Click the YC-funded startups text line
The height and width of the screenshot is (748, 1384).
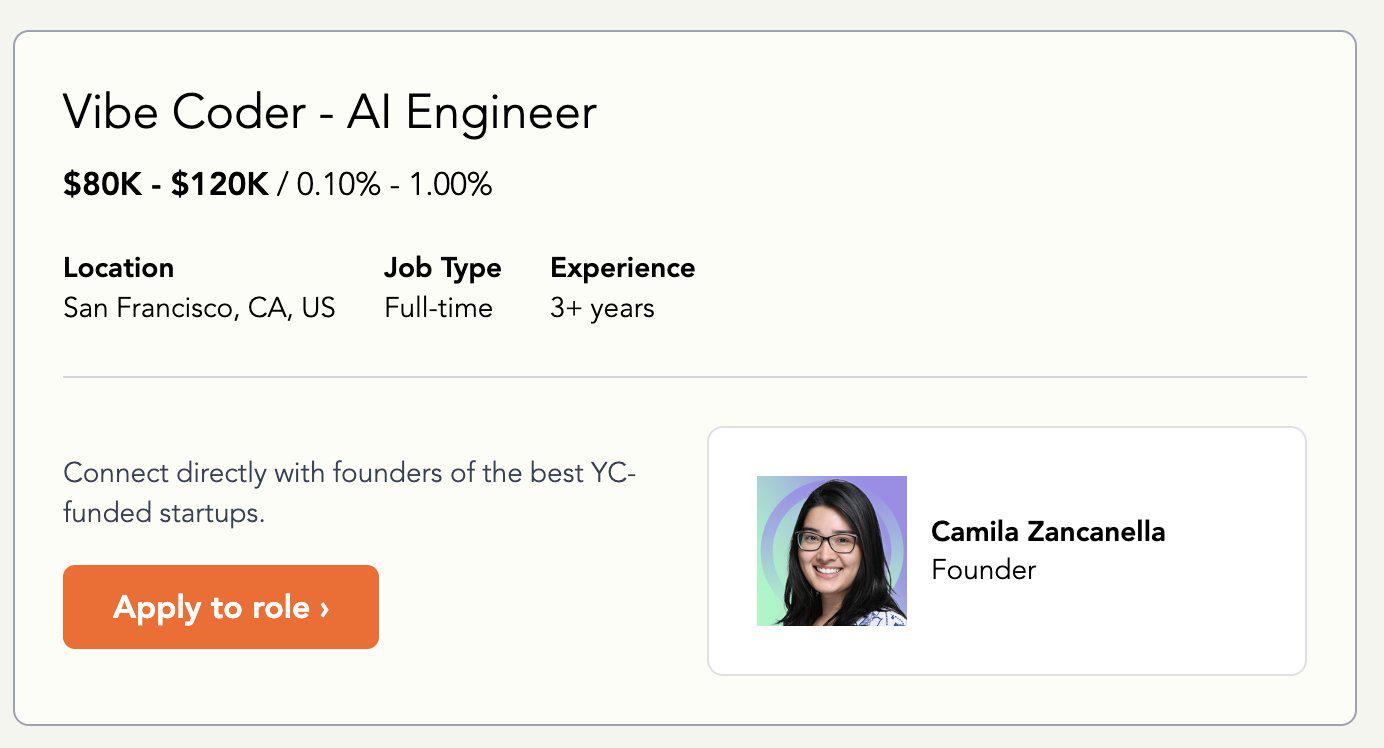[163, 513]
